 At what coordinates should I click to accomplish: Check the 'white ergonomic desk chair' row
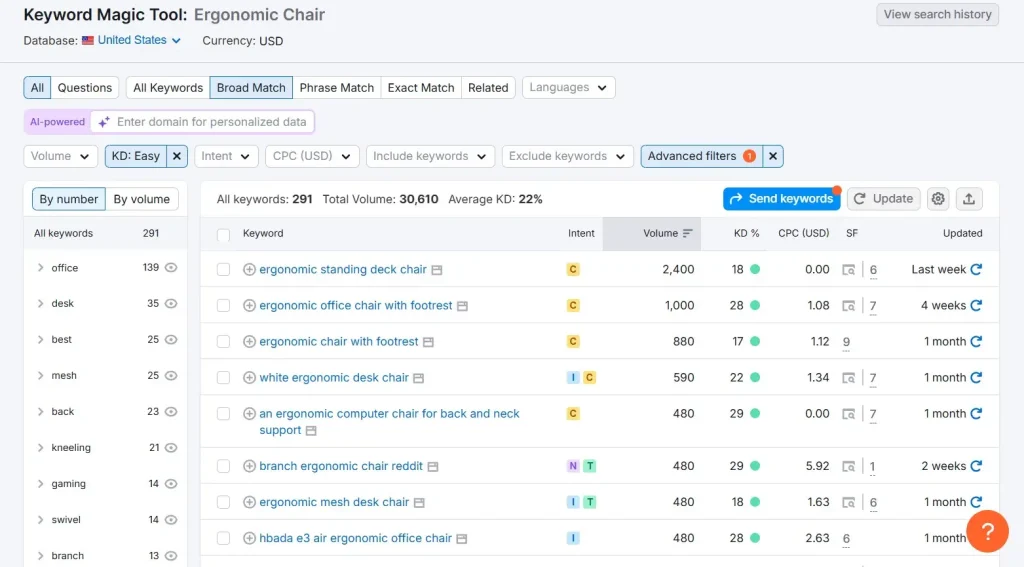(223, 377)
